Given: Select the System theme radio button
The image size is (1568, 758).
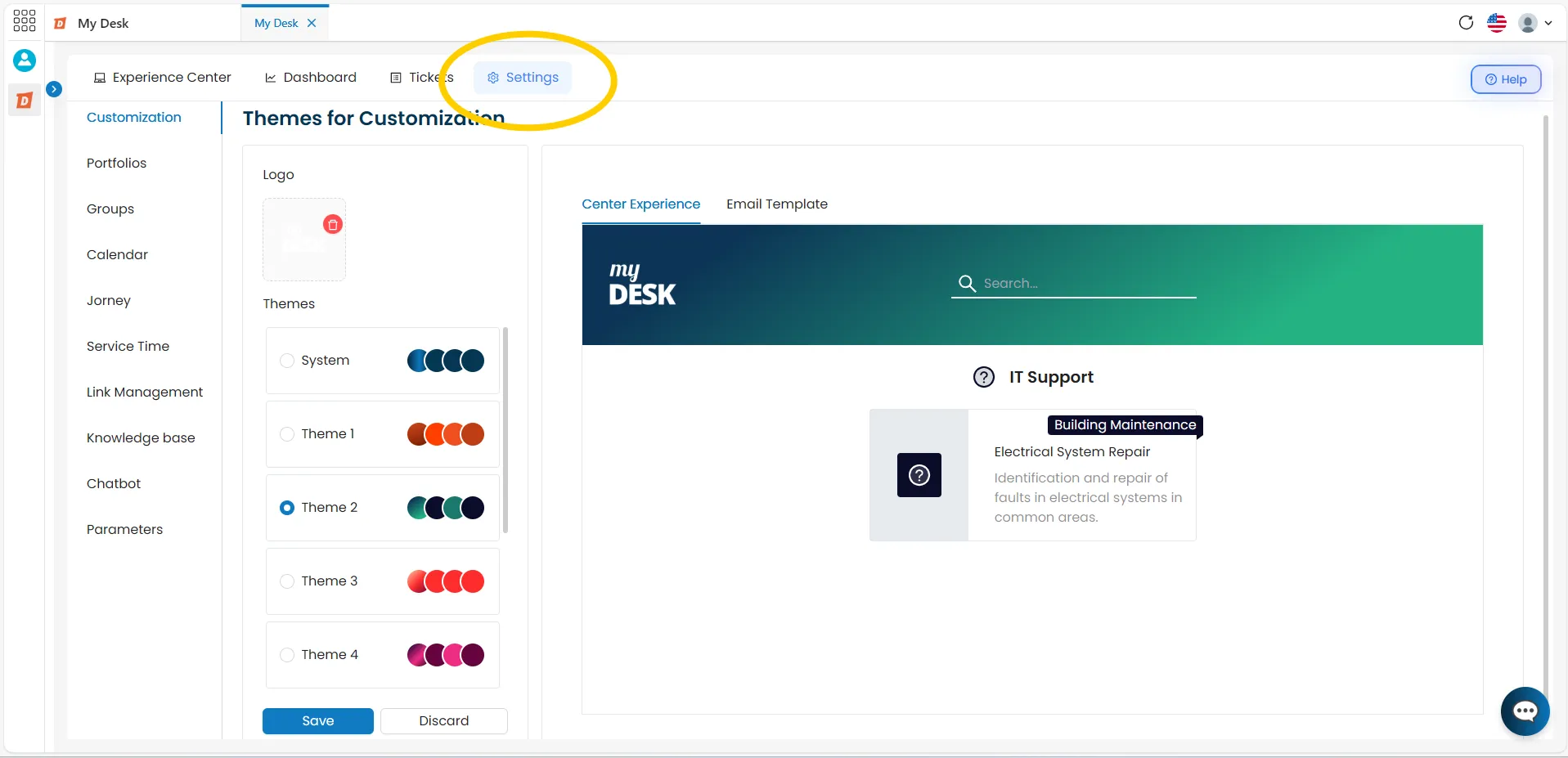Looking at the screenshot, I should (x=287, y=361).
